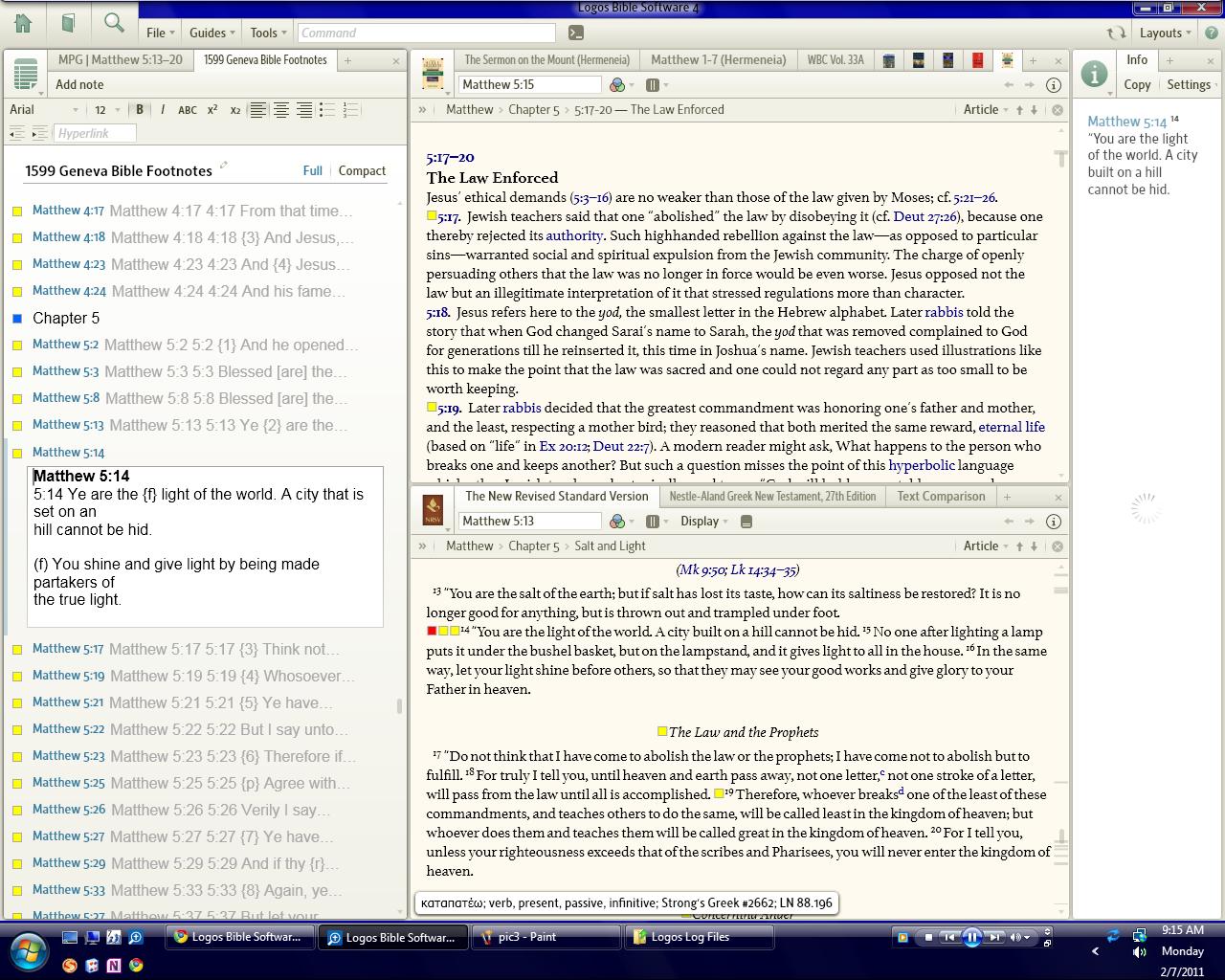Screen dimensions: 1225x980
Task: Switch to Text Comparison tab
Action: pos(941,497)
